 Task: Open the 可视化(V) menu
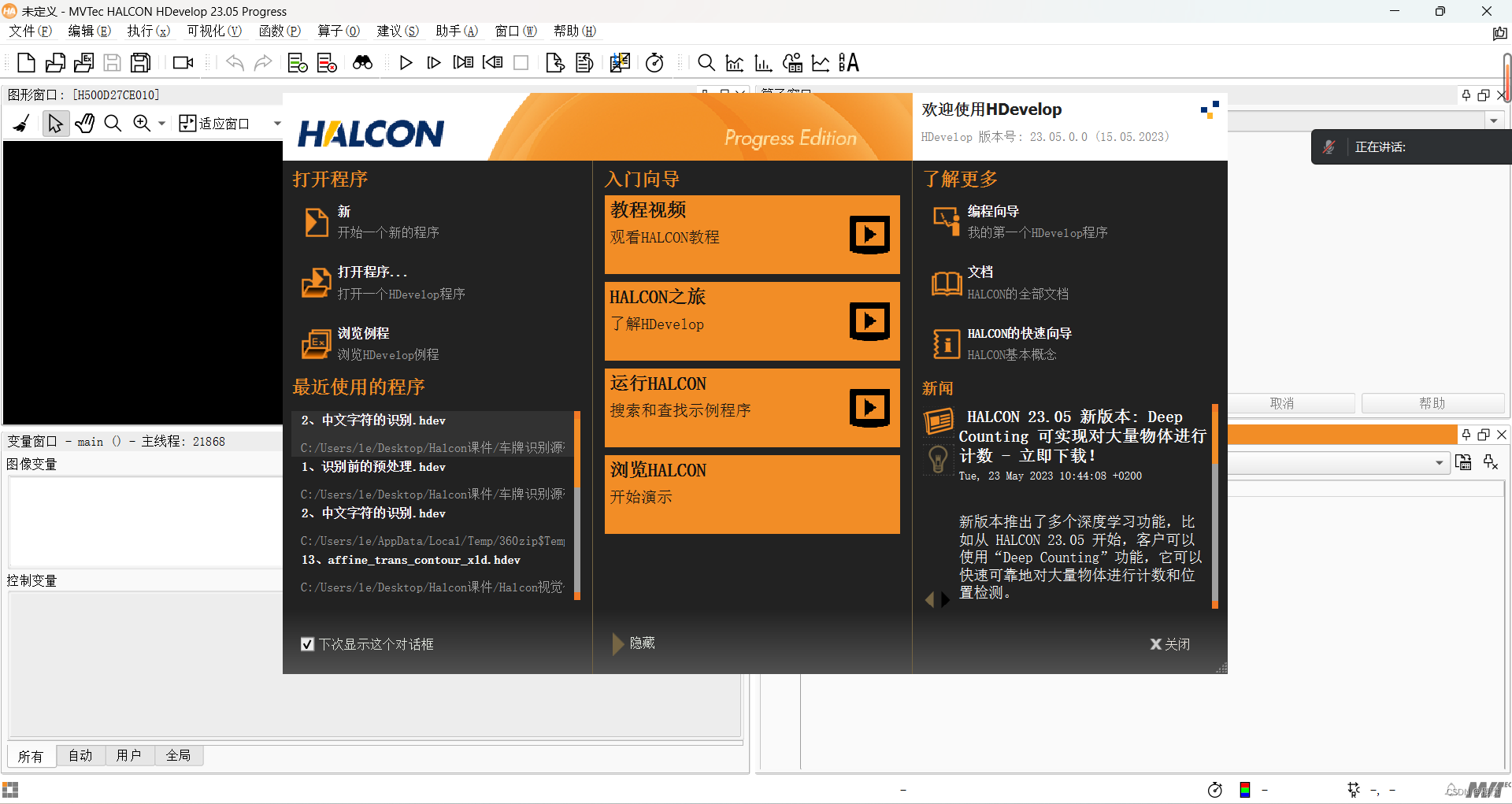[x=213, y=31]
